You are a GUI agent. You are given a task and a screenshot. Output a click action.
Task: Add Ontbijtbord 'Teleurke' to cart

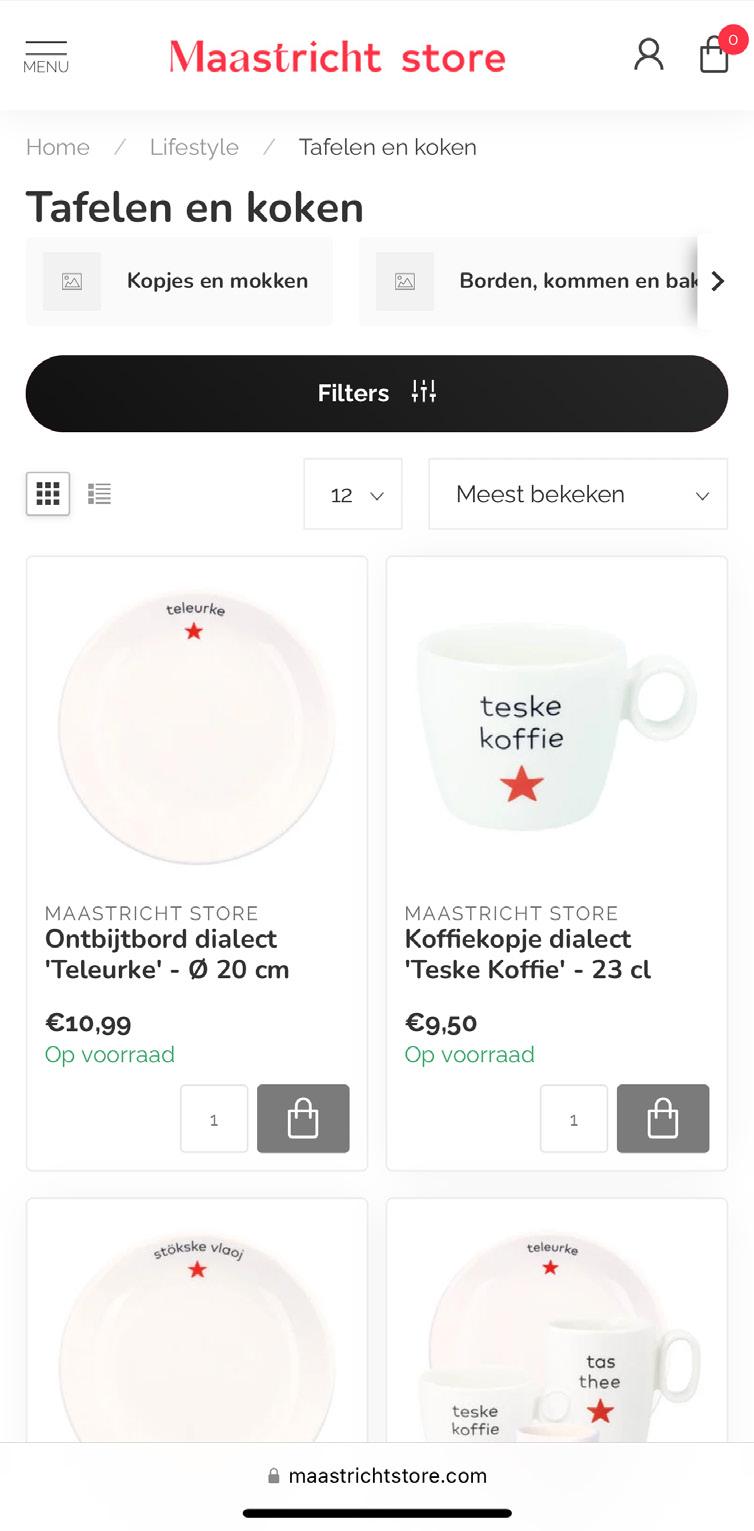[303, 1118]
